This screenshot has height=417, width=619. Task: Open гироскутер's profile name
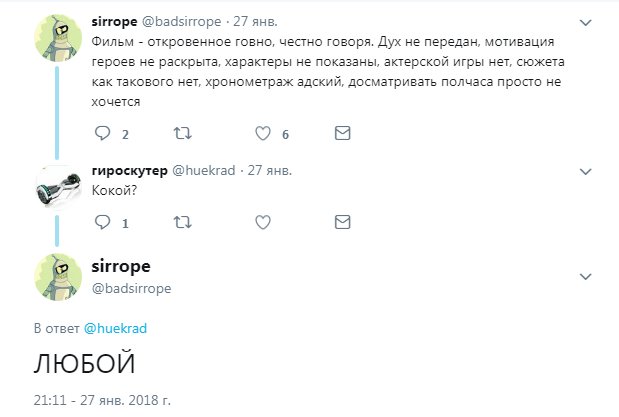(129, 170)
